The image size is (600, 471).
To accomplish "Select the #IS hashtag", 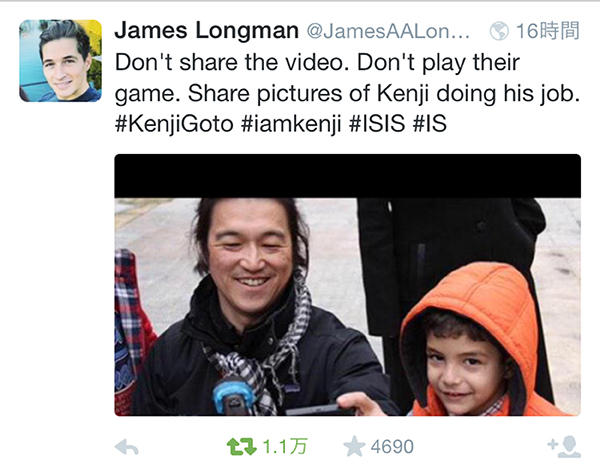I will [430, 124].
